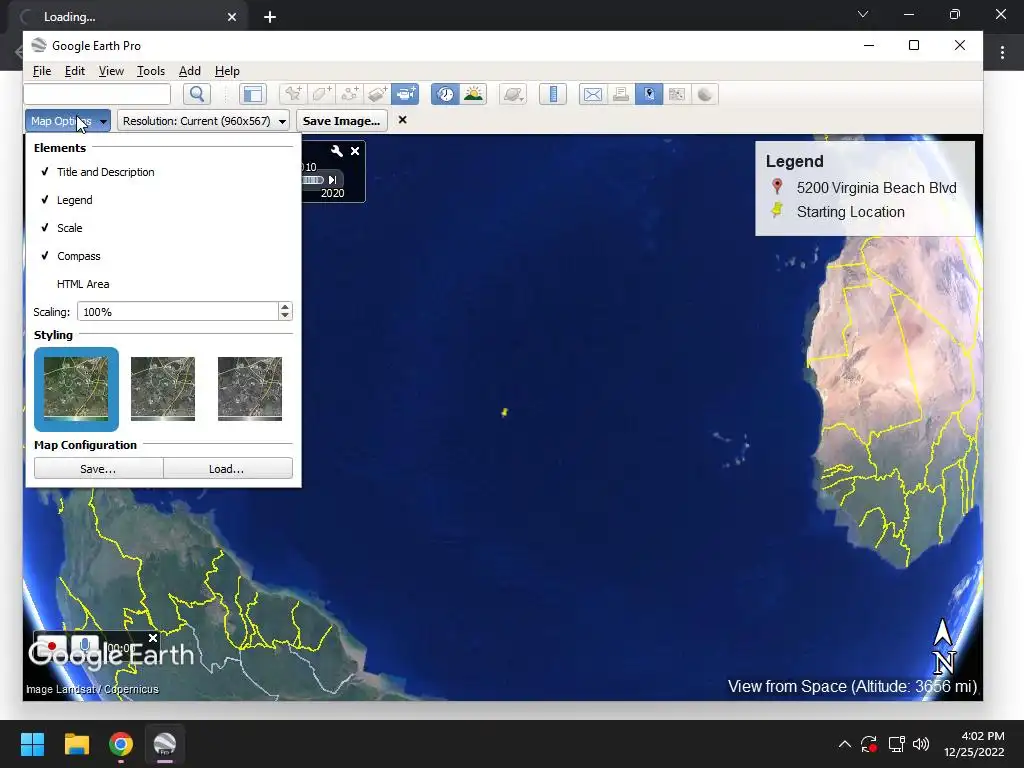Click the volume speaker tray icon

point(921,744)
